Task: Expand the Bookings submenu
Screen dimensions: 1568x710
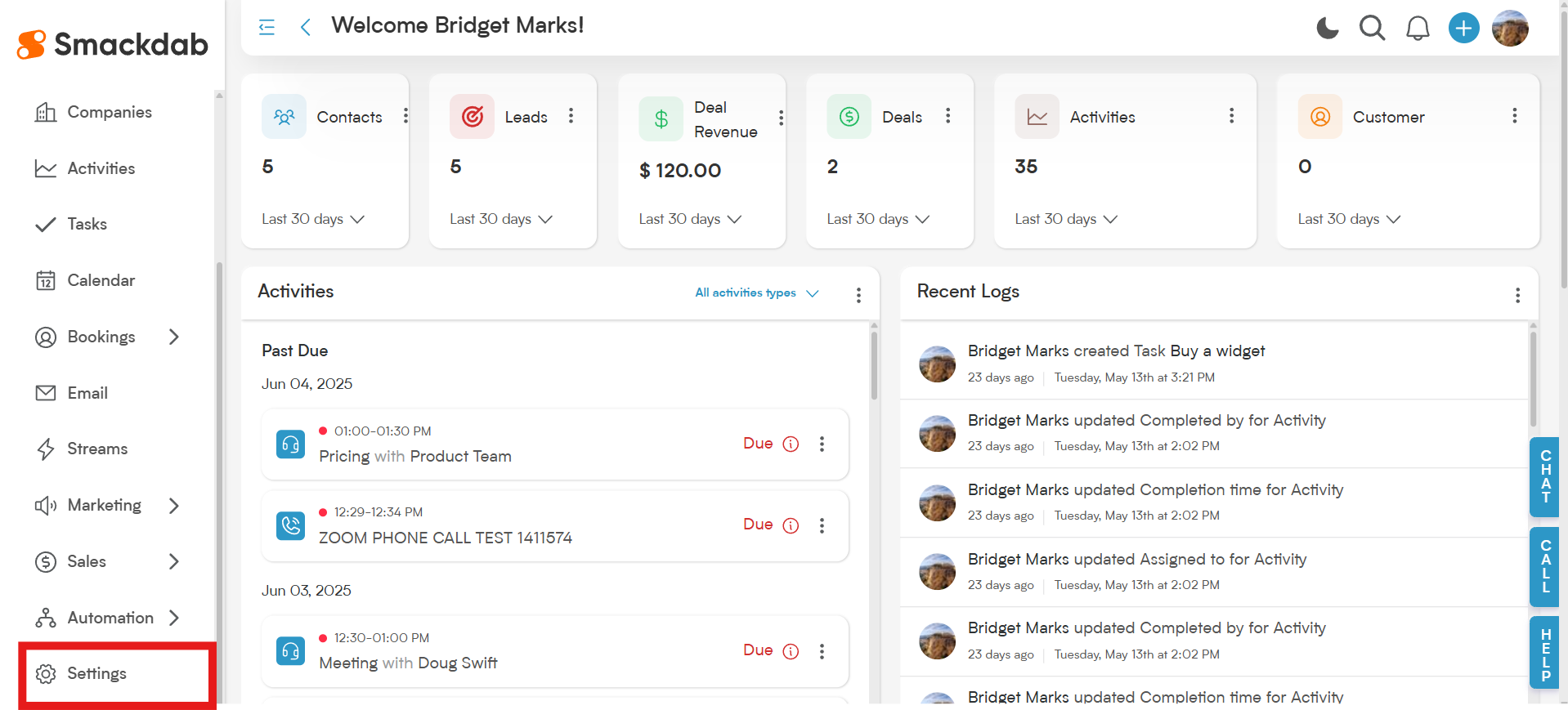Action: tap(173, 337)
